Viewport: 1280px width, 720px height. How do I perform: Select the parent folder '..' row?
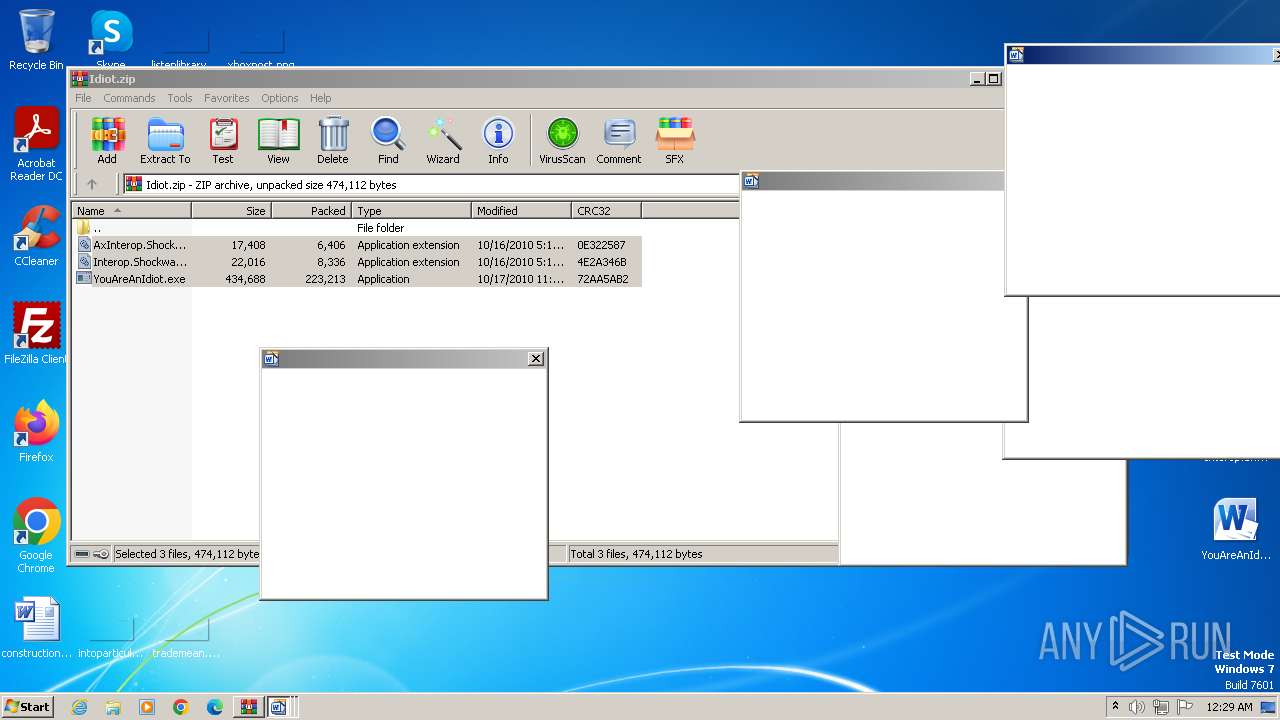pyautogui.click(x=357, y=228)
